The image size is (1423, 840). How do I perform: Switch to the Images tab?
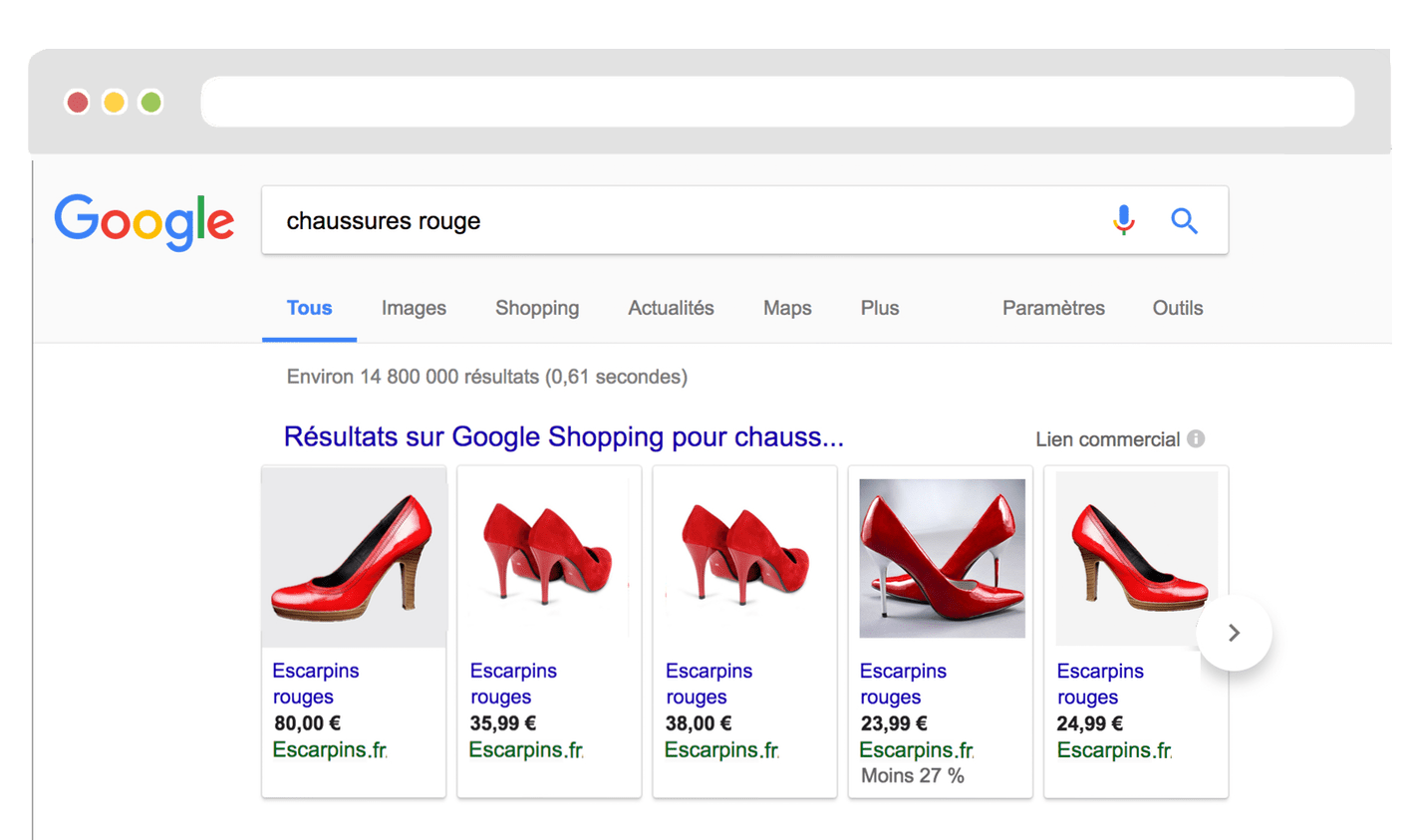tap(414, 308)
